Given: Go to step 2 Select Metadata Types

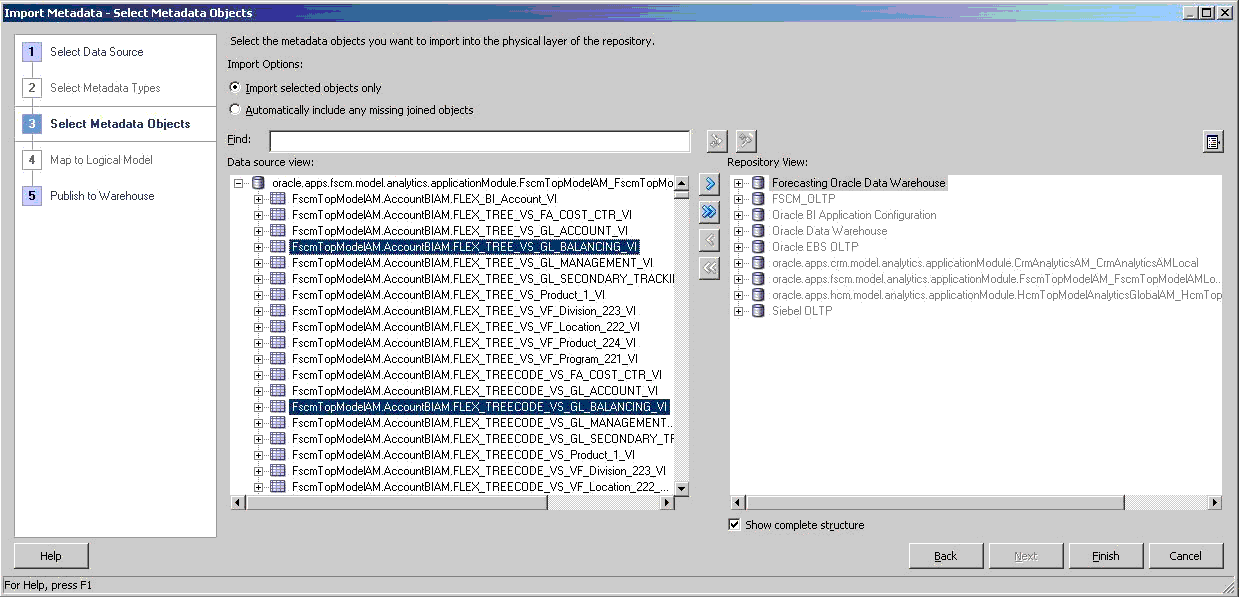Looking at the screenshot, I should [105, 88].
